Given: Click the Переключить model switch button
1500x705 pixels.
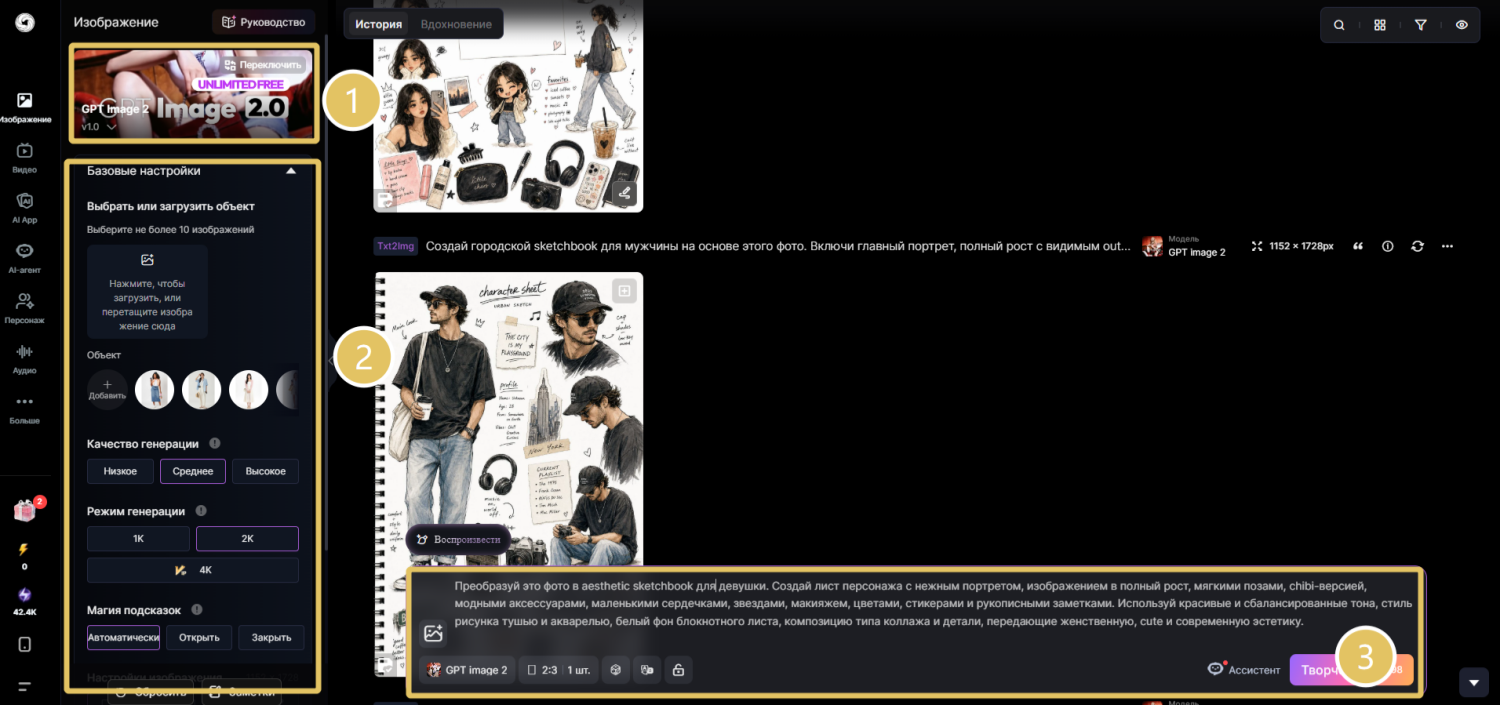Looking at the screenshot, I should coord(263,64).
